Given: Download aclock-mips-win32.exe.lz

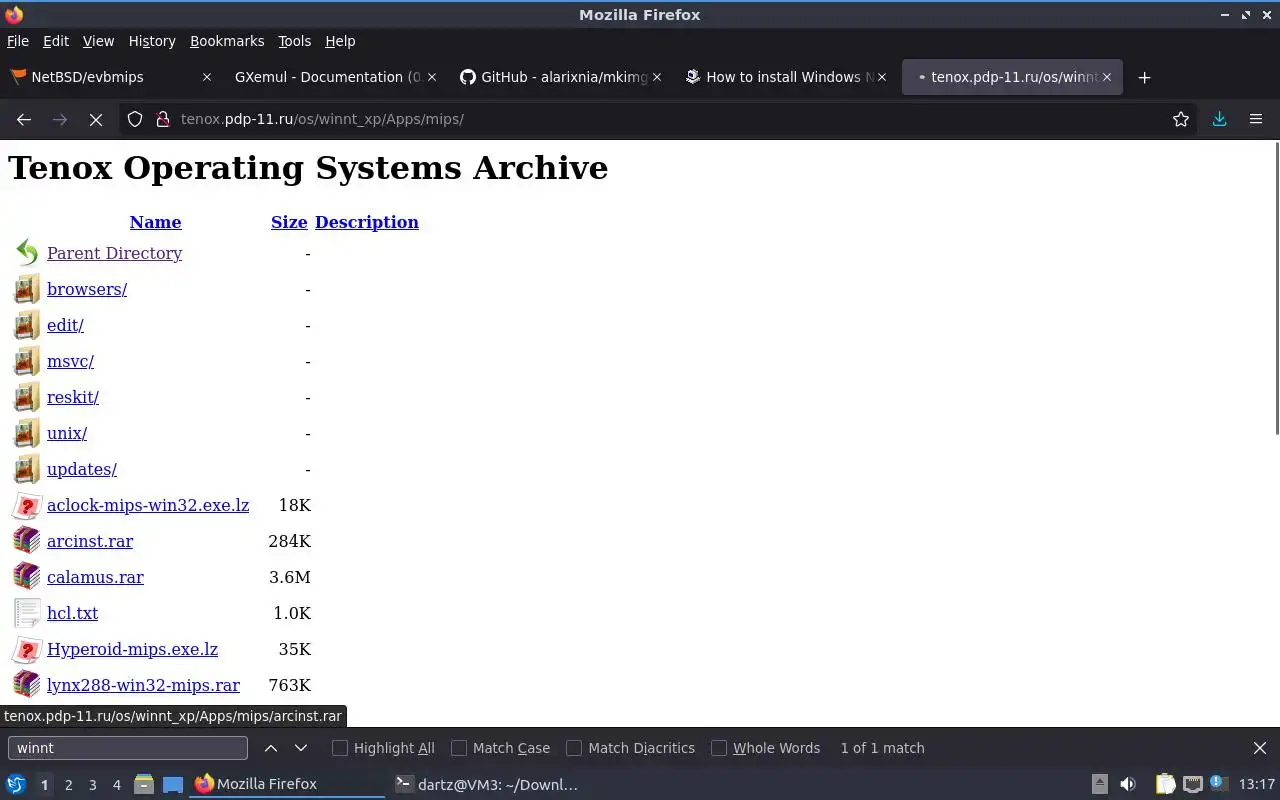Looking at the screenshot, I should click(x=148, y=505).
